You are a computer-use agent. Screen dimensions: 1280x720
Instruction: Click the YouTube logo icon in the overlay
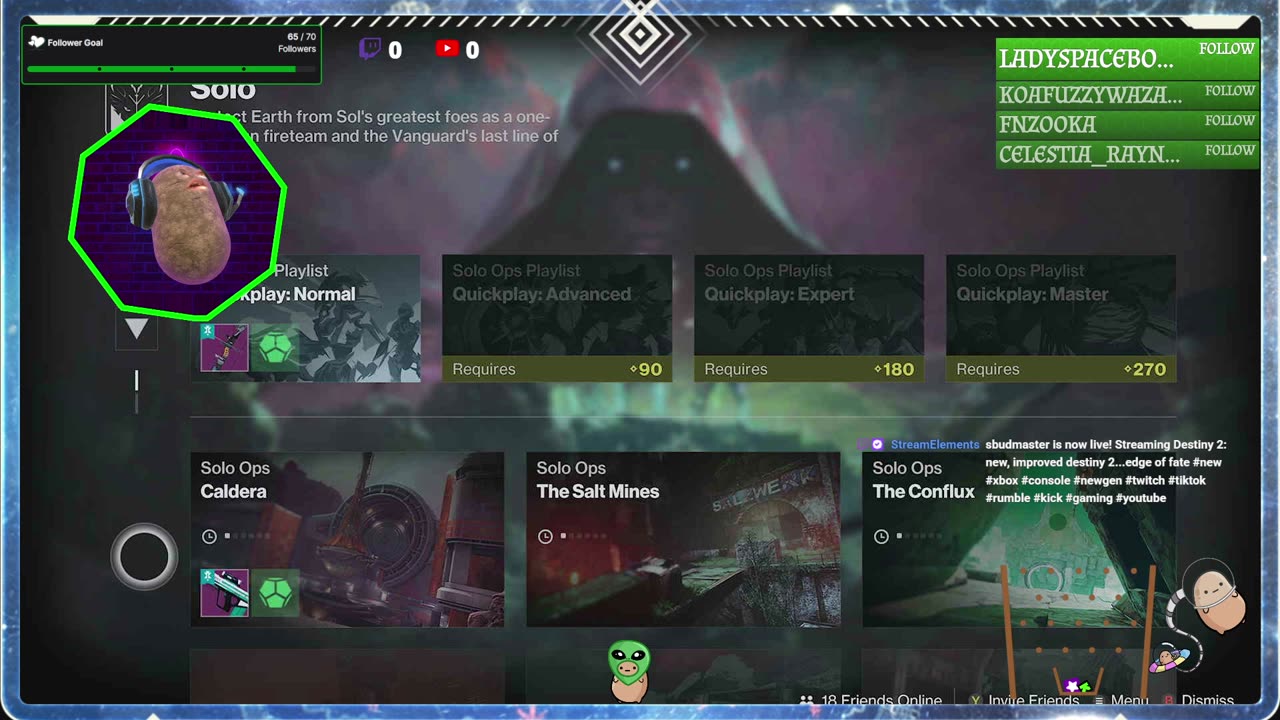coord(447,48)
